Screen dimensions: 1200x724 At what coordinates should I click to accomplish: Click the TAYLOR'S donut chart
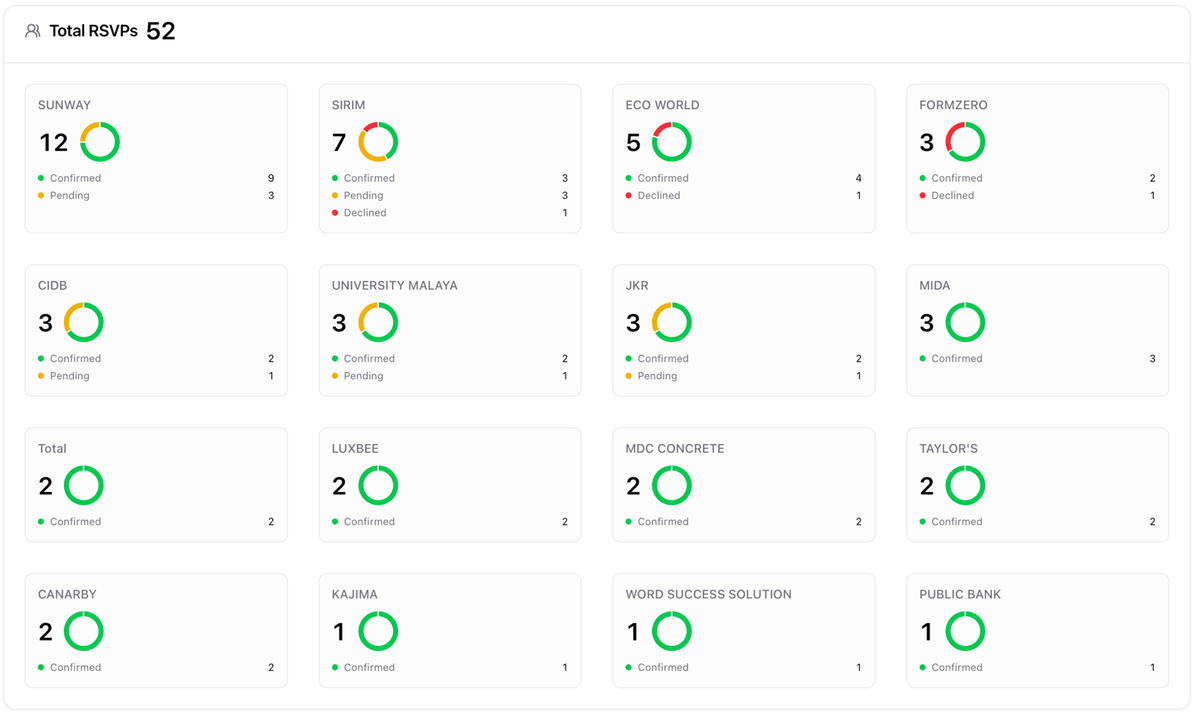[966, 485]
